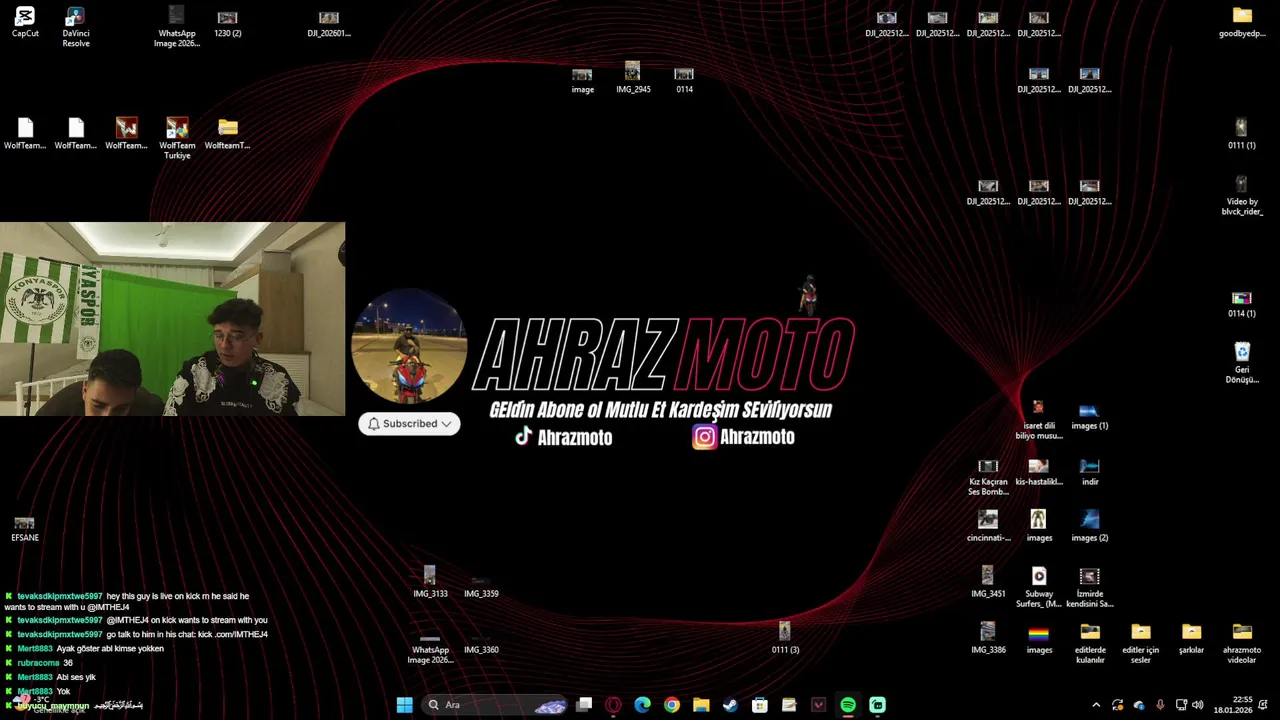
Task: Select the indir file icon
Action: coord(1090,472)
